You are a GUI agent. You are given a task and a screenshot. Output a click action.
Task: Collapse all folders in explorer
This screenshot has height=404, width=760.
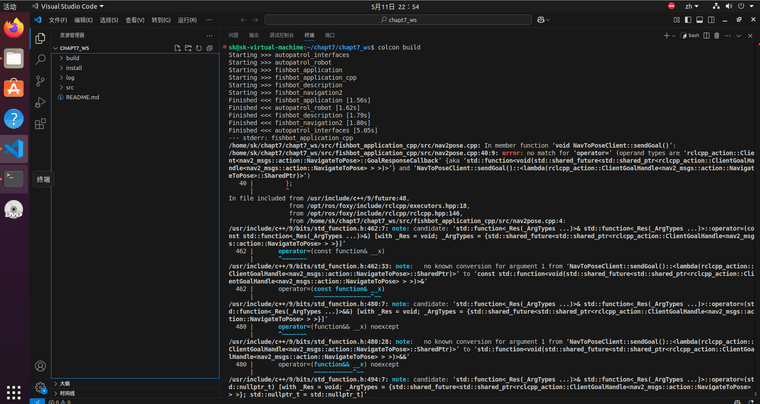(209, 48)
